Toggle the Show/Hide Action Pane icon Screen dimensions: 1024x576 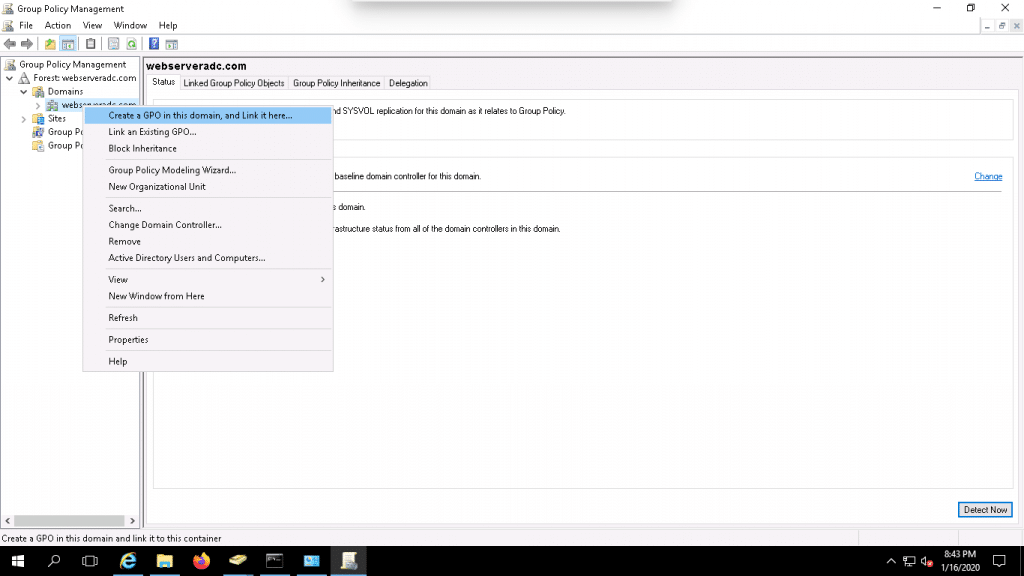coord(172,44)
